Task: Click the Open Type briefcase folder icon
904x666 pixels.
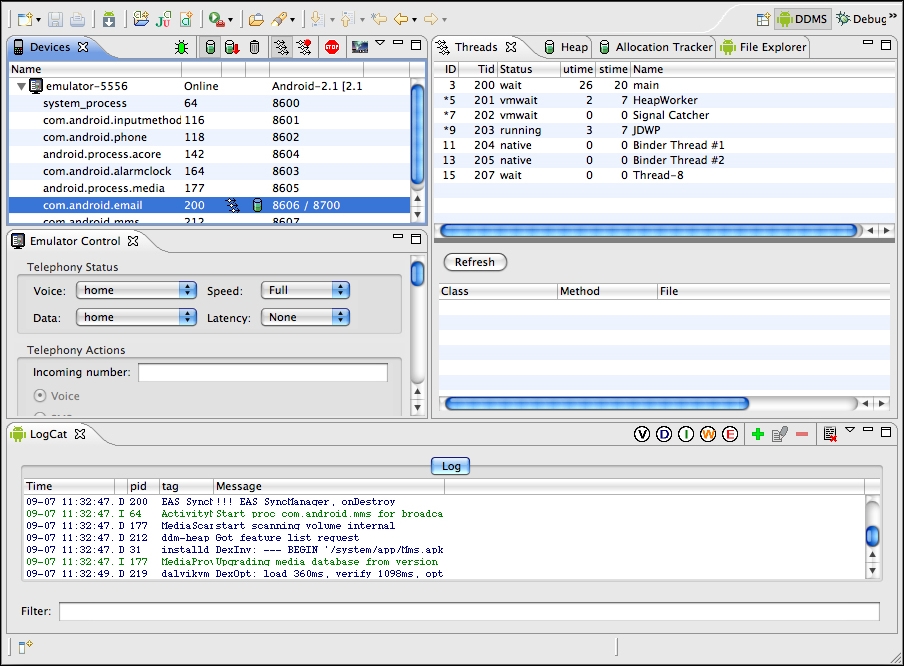Action: click(x=256, y=20)
